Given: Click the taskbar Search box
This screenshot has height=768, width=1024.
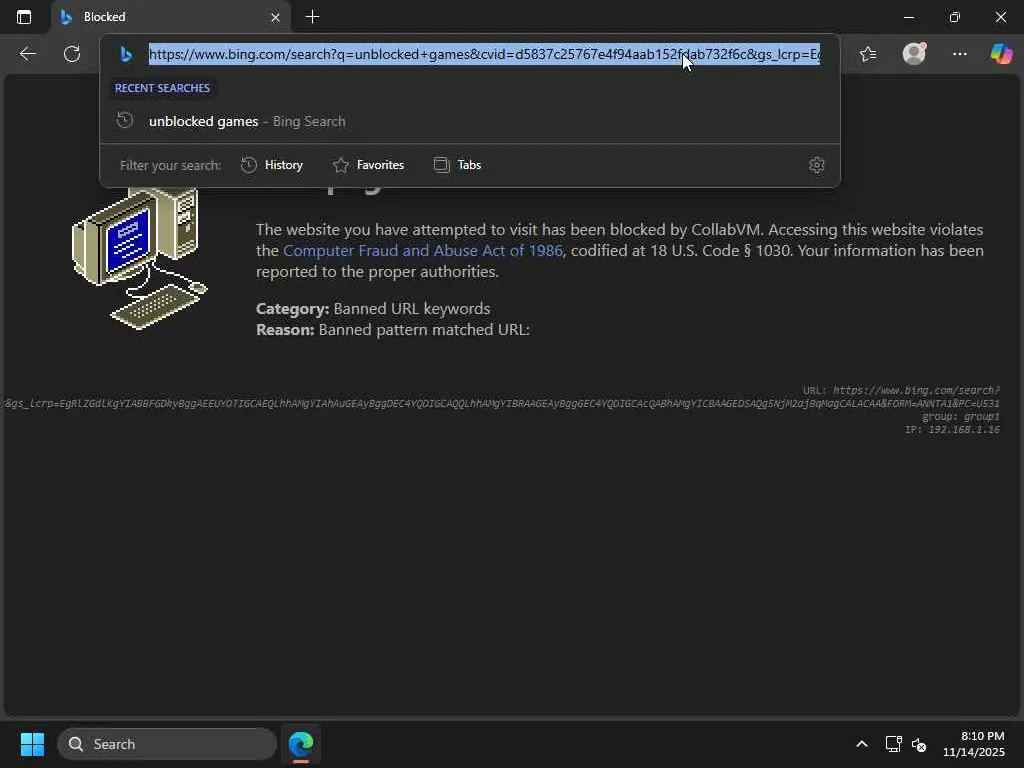Looking at the screenshot, I should tap(167, 744).
